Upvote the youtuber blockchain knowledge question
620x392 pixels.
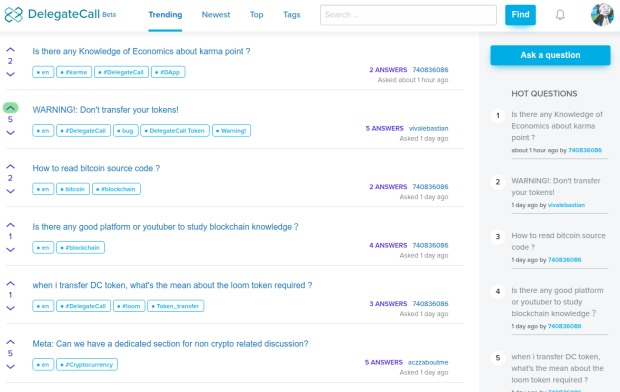[10, 225]
